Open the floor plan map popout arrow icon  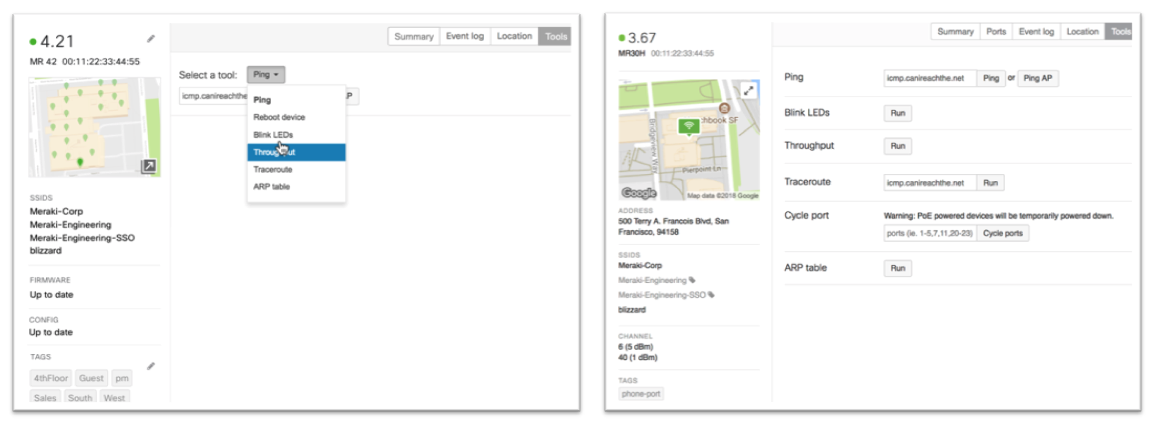(148, 166)
